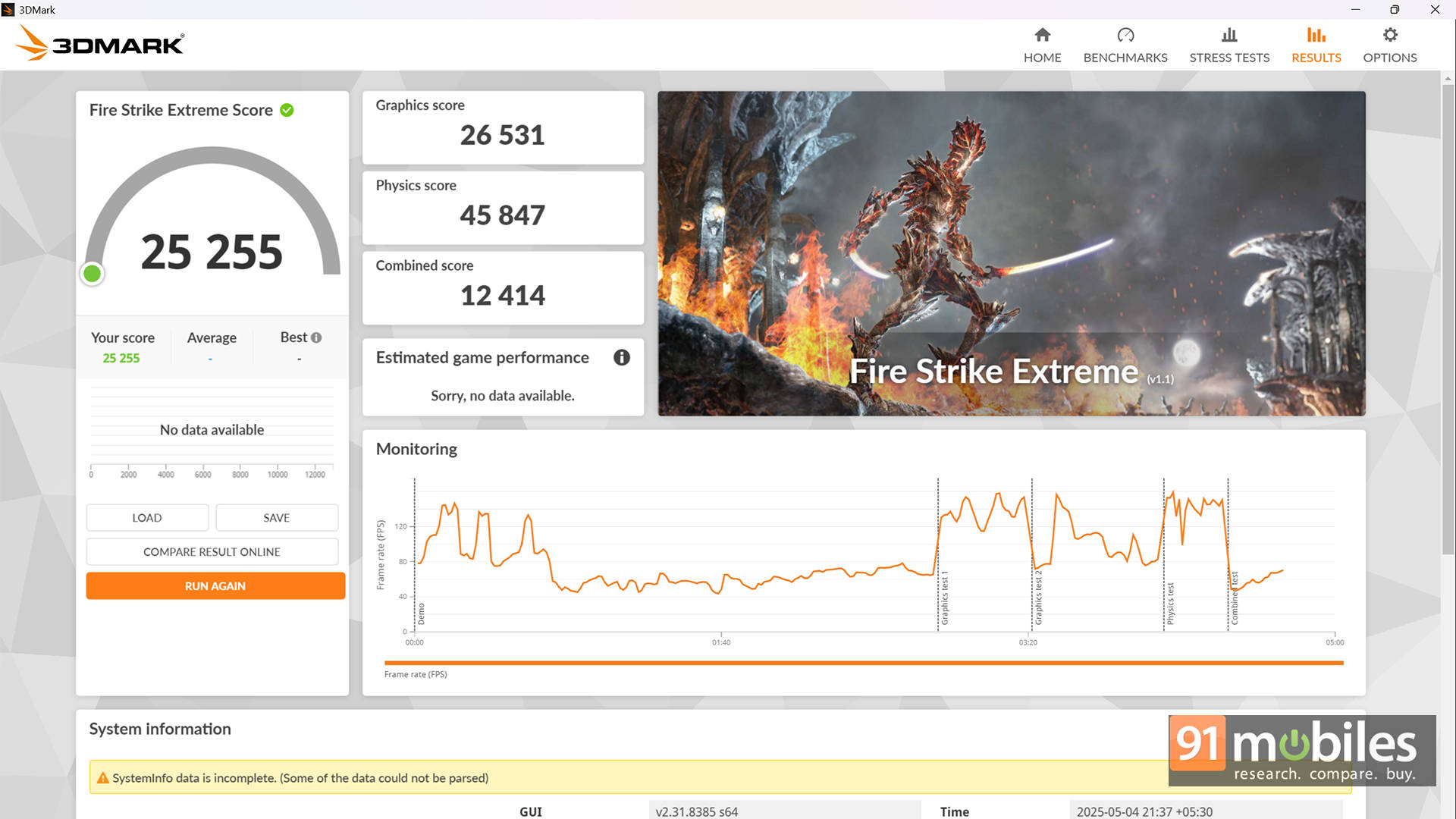Switch to the BENCHMARKS tab
The height and width of the screenshot is (819, 1456).
coord(1125,58)
